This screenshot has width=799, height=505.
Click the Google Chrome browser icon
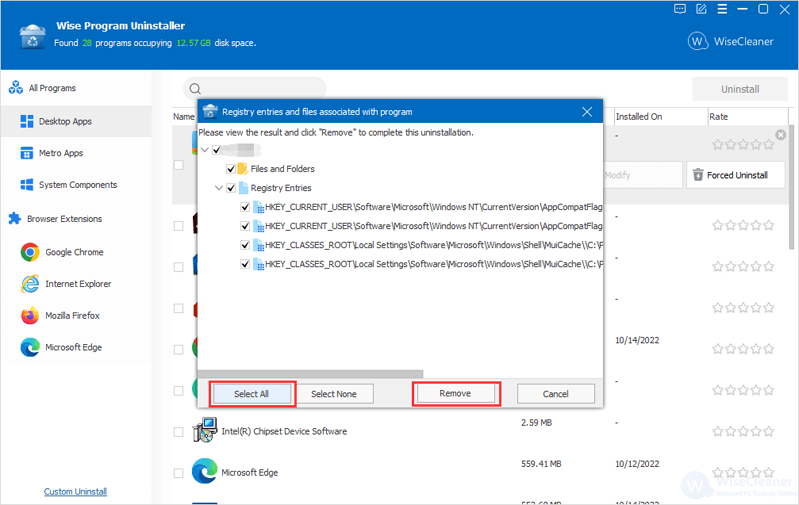click(x=30, y=252)
